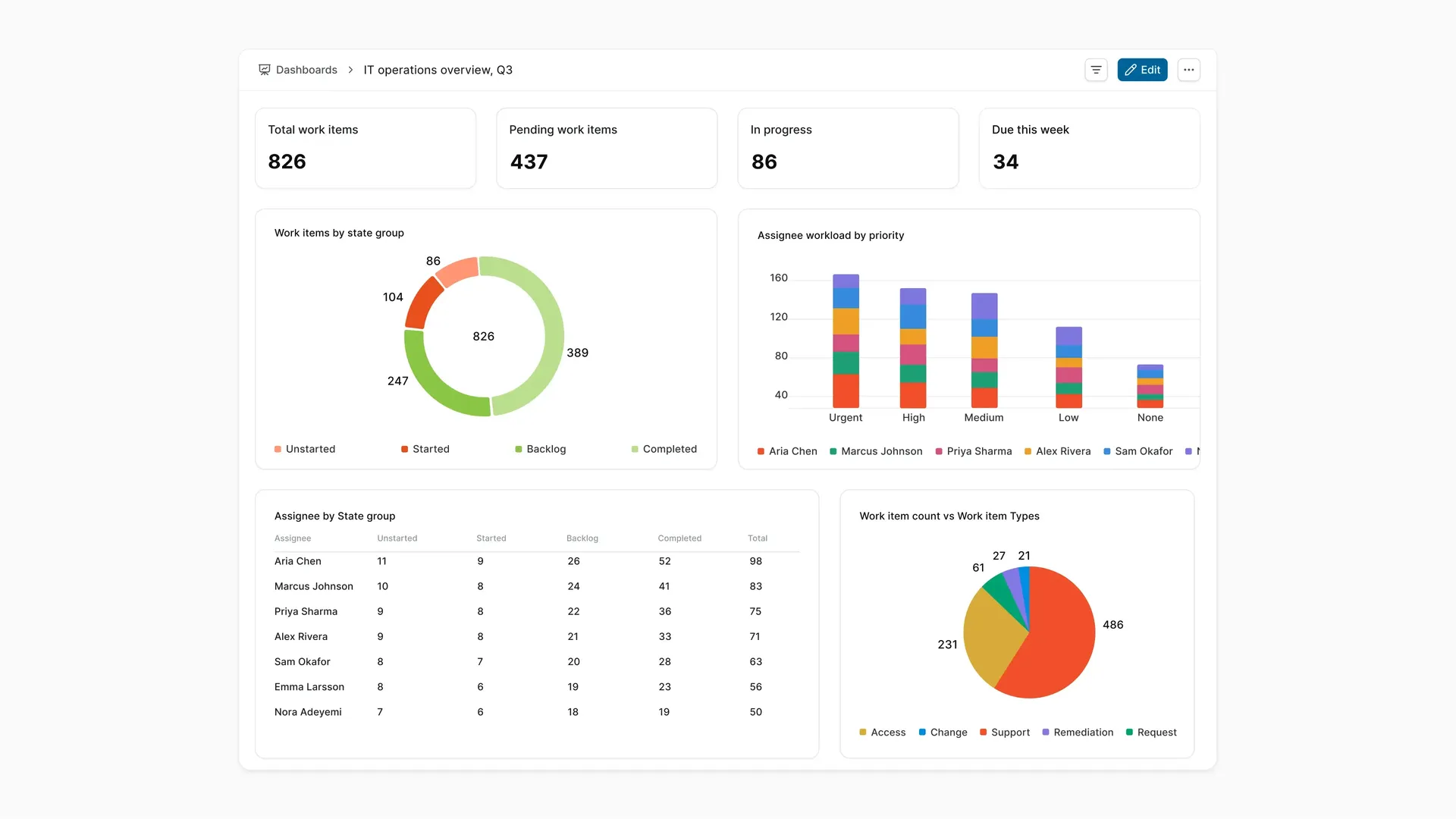Click the Urgent priority stacked bar
The image size is (1456, 819).
click(x=846, y=341)
